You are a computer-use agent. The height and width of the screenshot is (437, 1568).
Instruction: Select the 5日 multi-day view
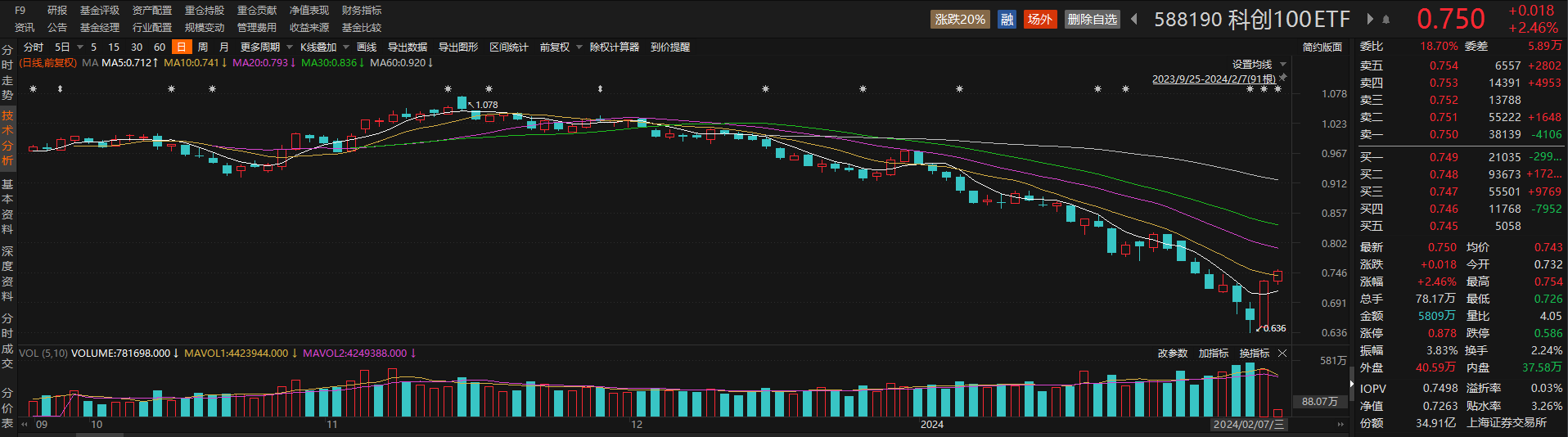62,47
